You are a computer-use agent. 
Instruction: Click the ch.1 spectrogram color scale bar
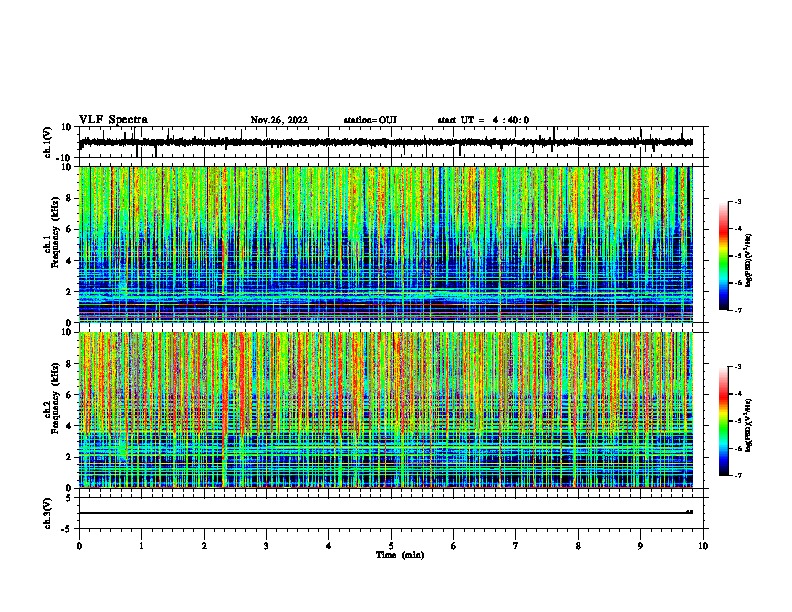click(x=724, y=256)
